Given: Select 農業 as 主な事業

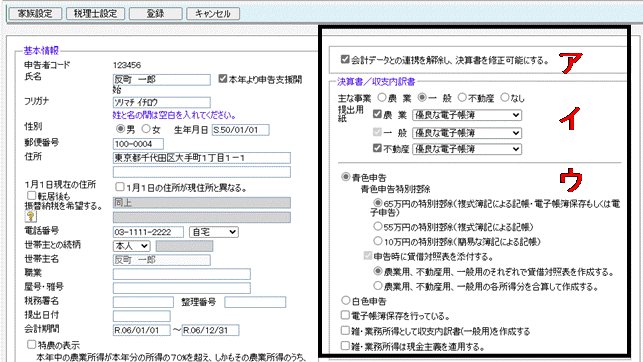Looking at the screenshot, I should [x=382, y=97].
